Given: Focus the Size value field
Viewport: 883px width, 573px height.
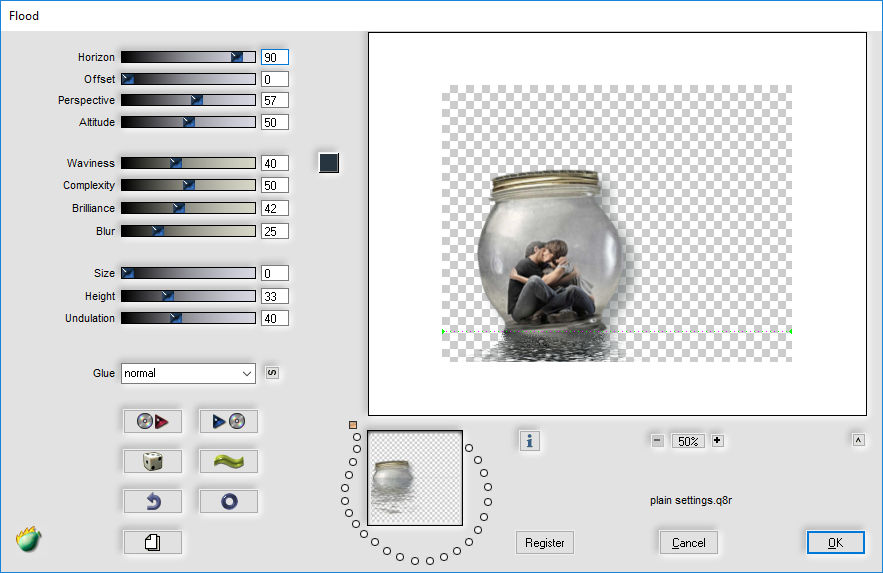Looking at the screenshot, I should click(x=275, y=273).
